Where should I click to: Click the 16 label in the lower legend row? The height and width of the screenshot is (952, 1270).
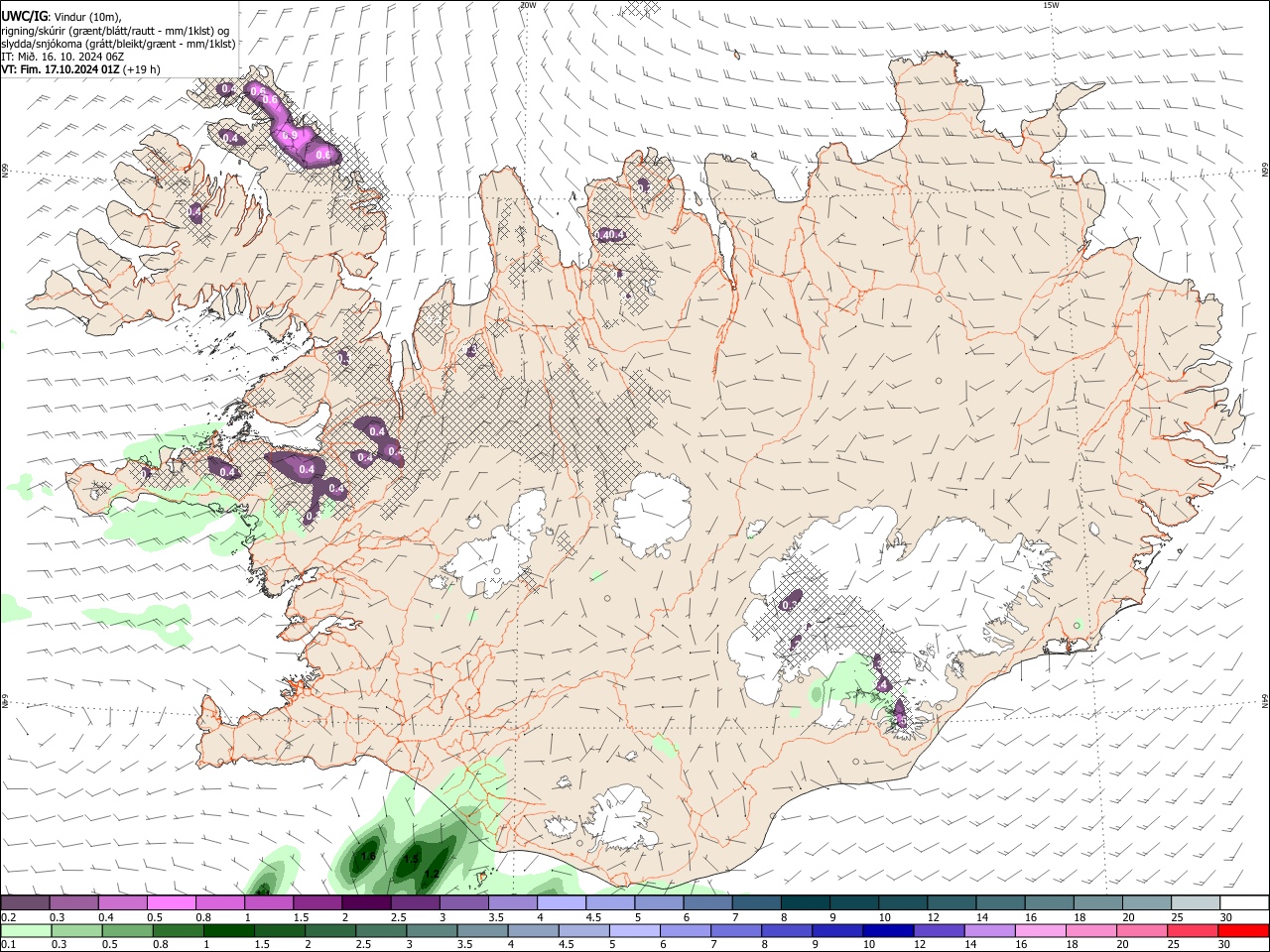tap(1022, 944)
